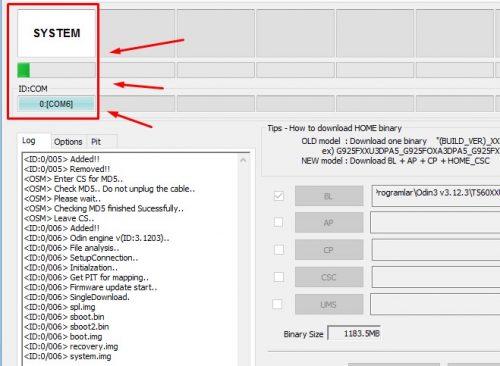Select log line 'boot.img'
500x366 pixels.
pos(63,337)
